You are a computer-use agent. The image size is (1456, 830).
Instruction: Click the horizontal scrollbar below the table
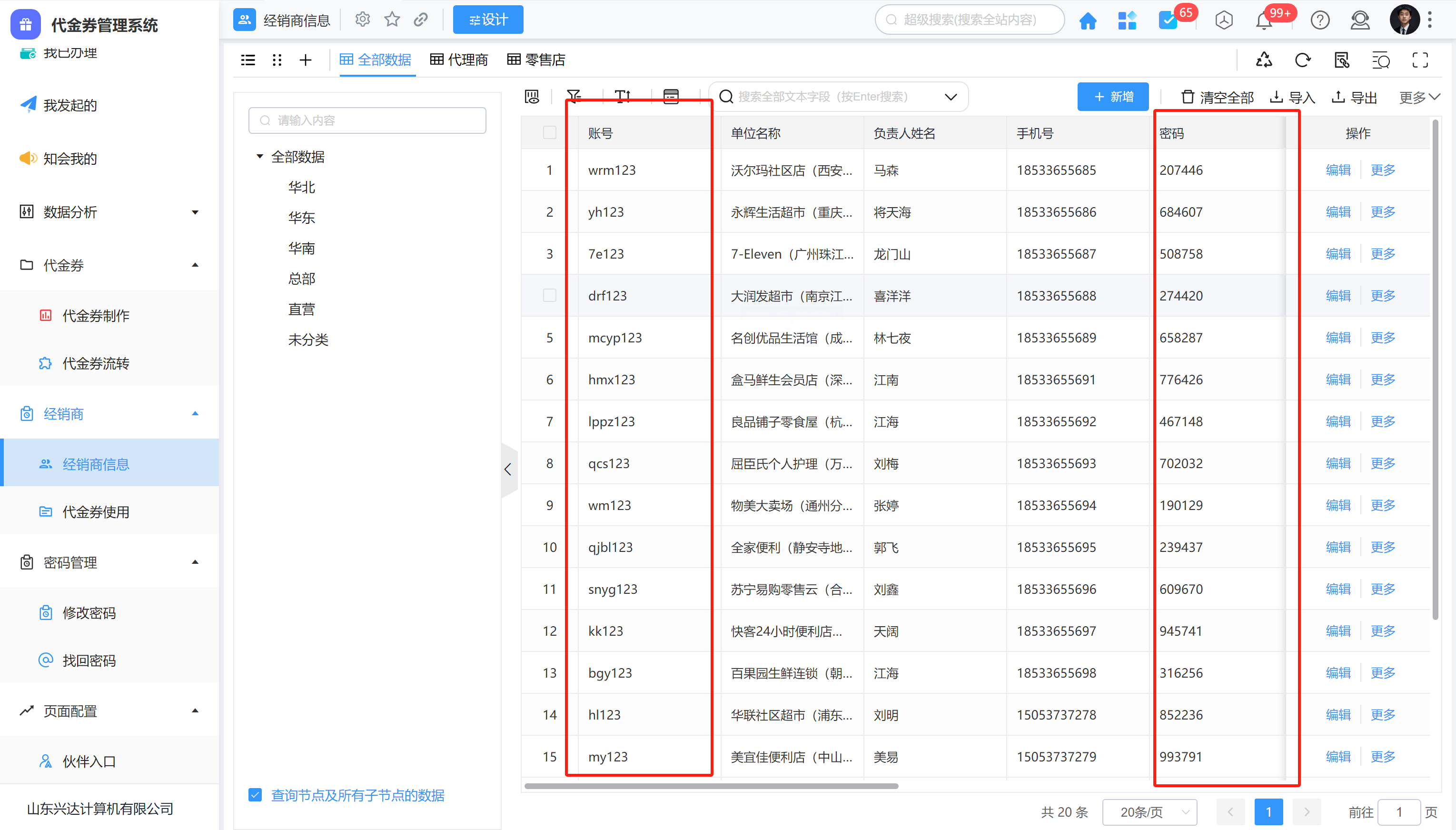pos(711,786)
